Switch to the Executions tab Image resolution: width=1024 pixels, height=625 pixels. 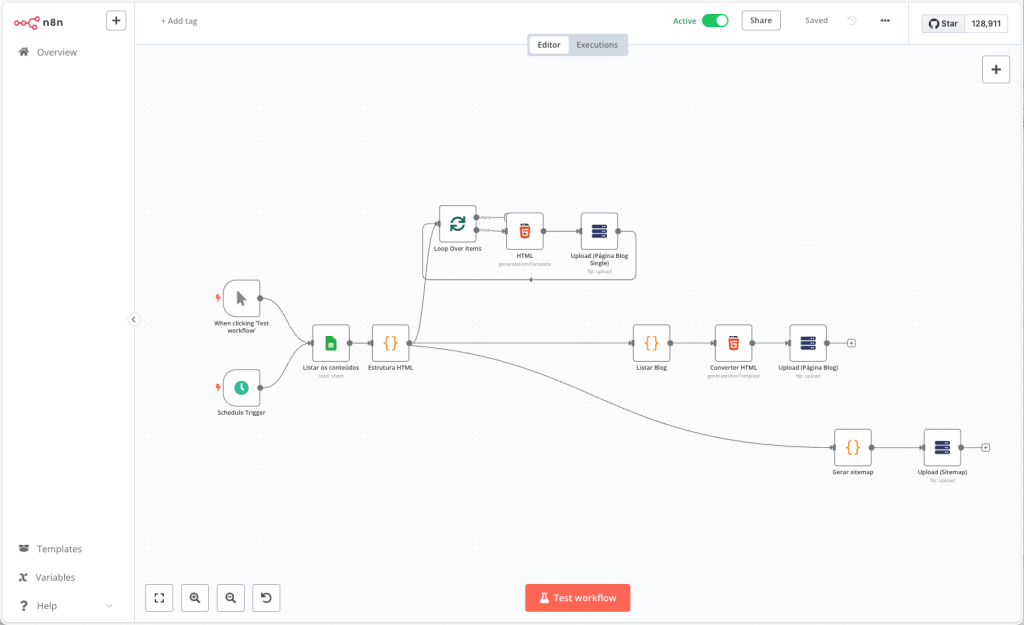point(597,45)
